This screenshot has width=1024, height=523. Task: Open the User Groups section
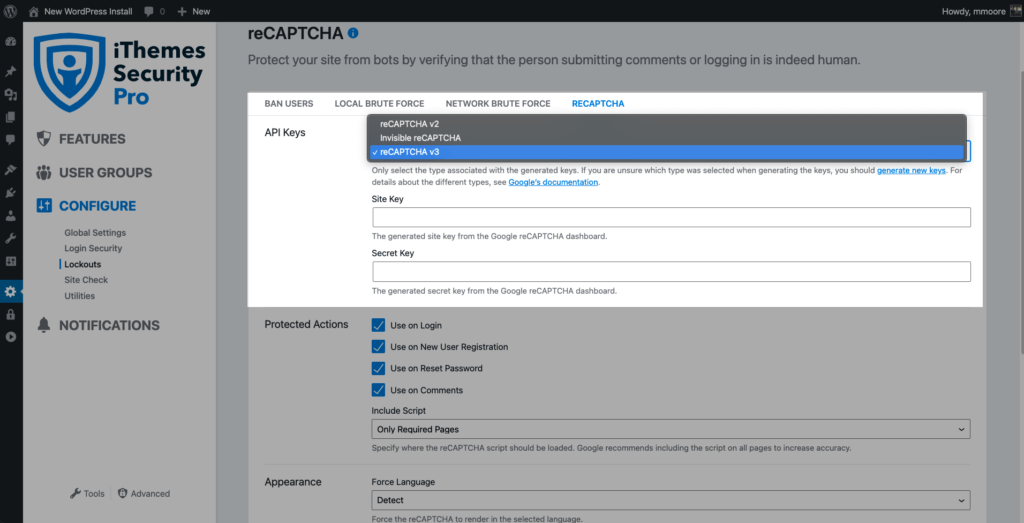click(94, 173)
